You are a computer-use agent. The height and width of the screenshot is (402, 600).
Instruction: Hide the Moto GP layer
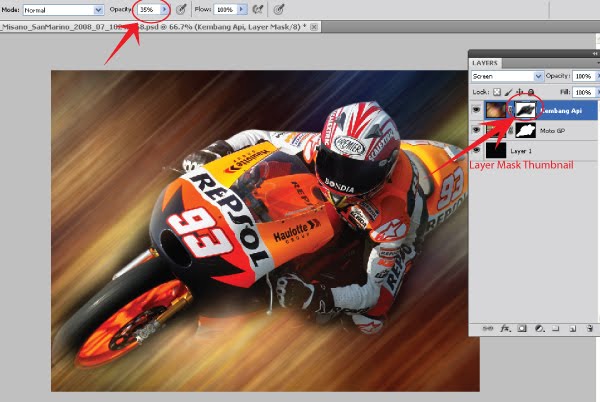click(x=476, y=130)
